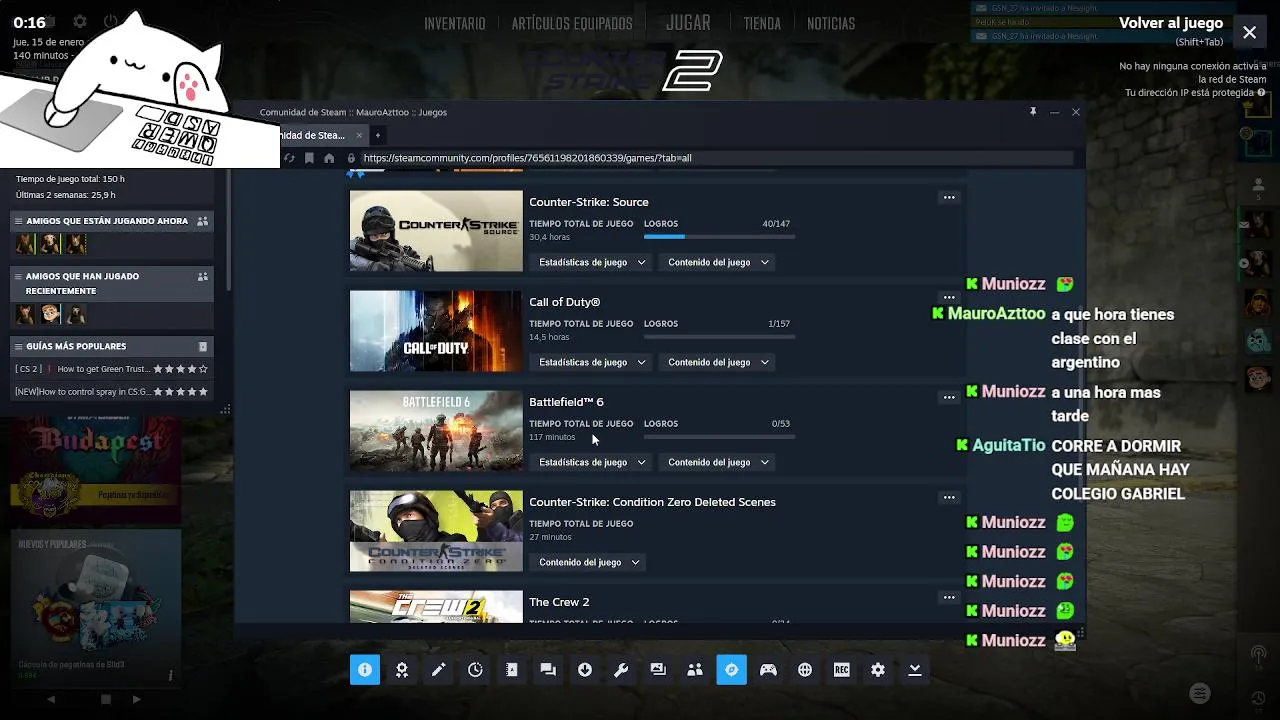Open The Crew 2 title link
The image size is (1280, 720).
[x=559, y=602]
